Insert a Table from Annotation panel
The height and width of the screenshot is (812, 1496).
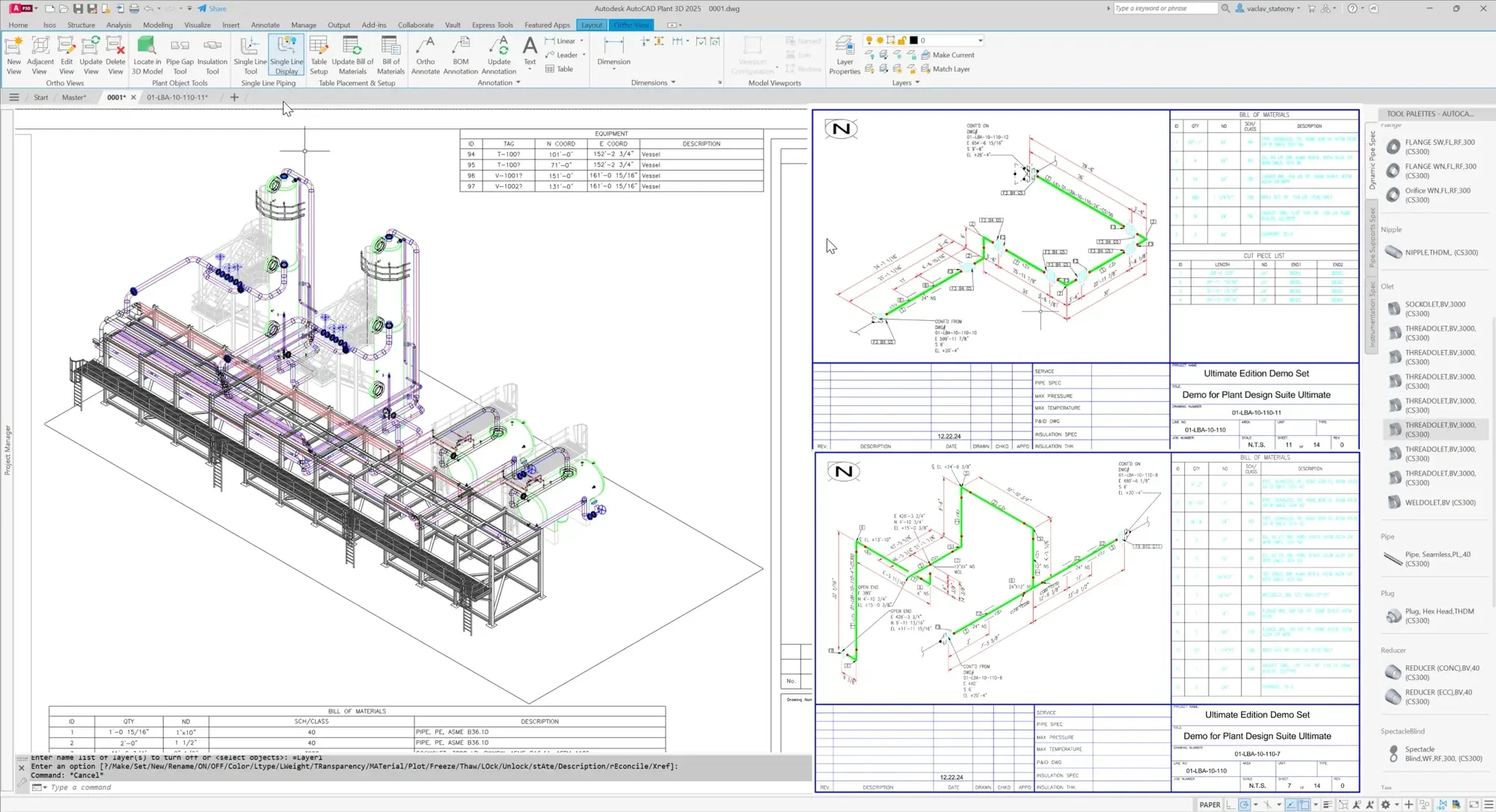coord(559,69)
